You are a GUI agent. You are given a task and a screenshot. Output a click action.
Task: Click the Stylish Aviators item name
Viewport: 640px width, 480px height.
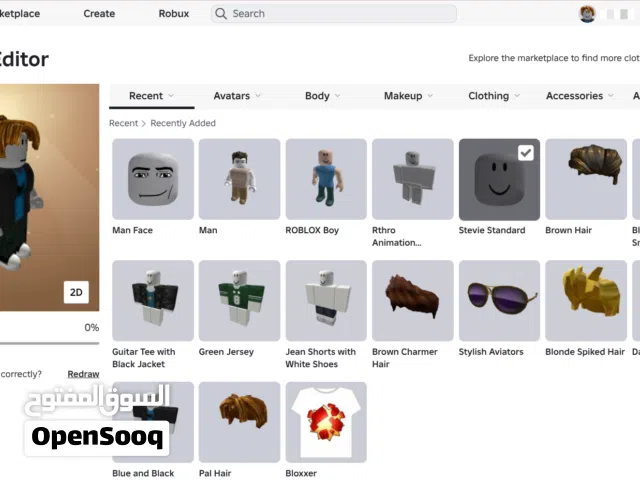491,352
